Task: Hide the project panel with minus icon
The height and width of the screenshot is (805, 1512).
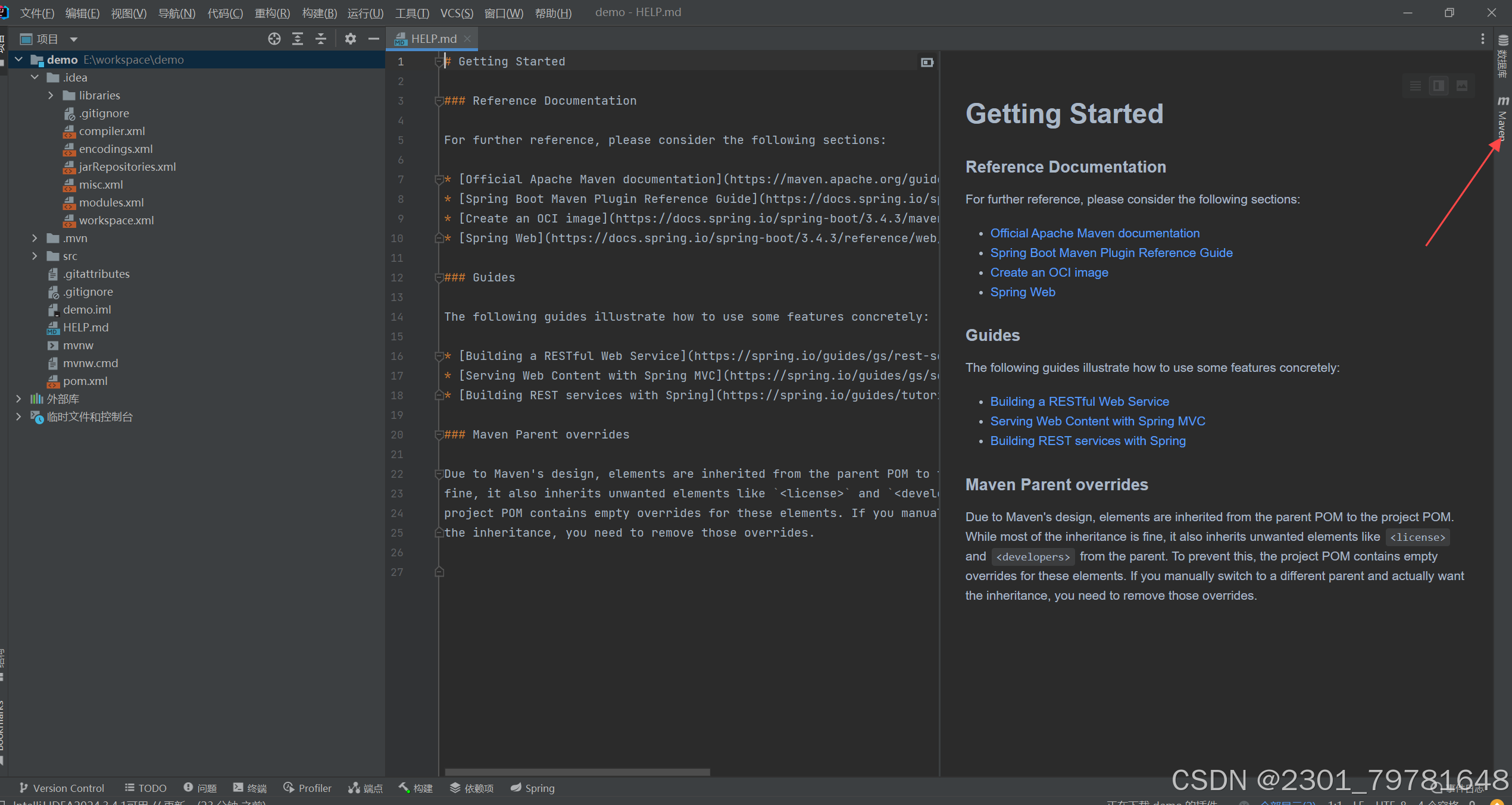Action: click(x=374, y=39)
